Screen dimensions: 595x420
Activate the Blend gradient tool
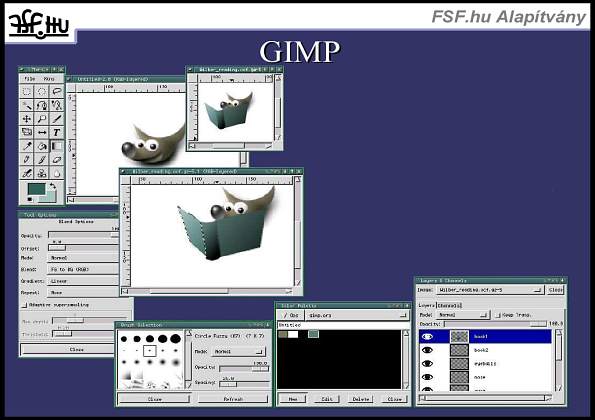click(x=57, y=146)
